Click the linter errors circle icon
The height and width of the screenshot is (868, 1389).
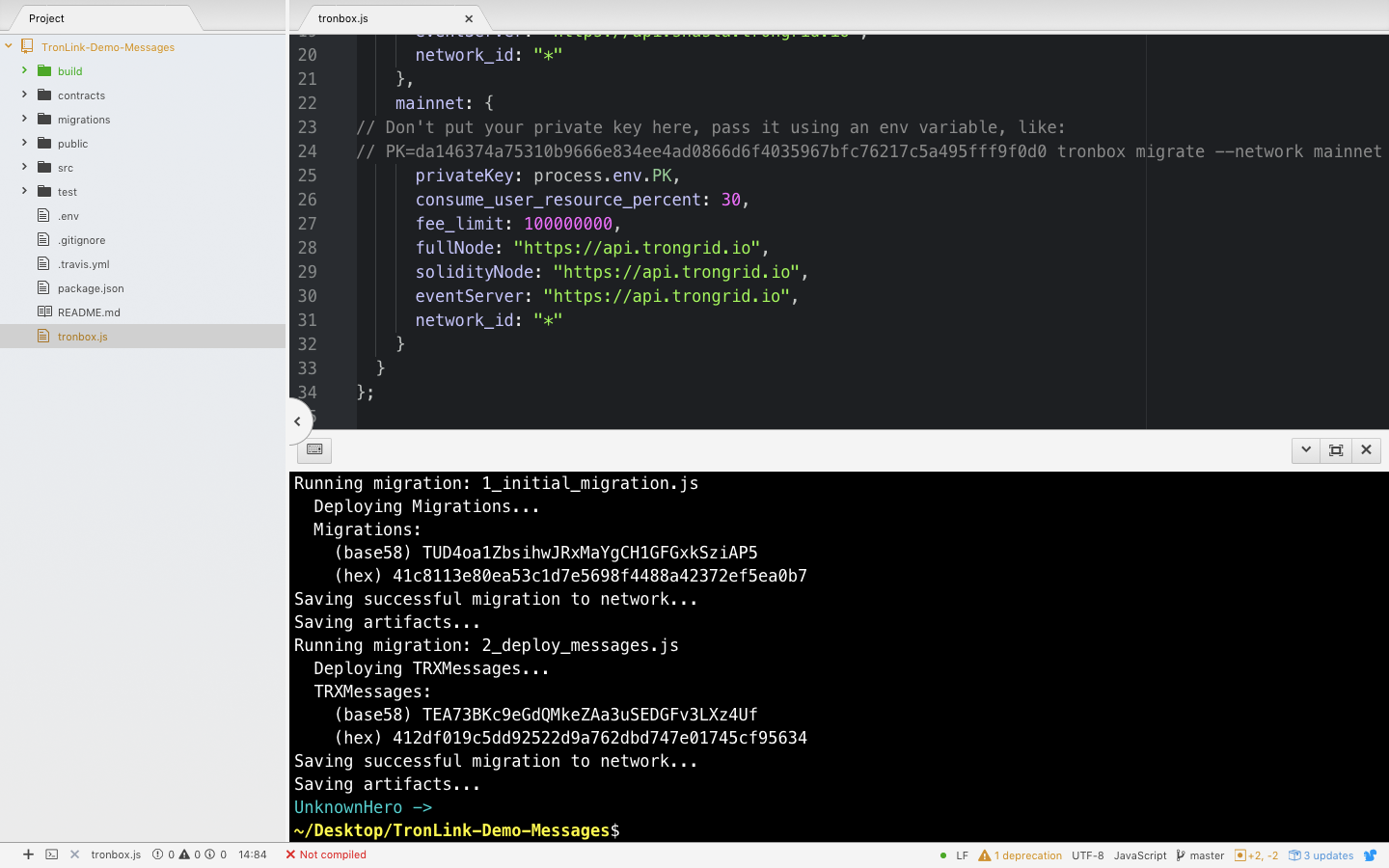click(x=157, y=854)
